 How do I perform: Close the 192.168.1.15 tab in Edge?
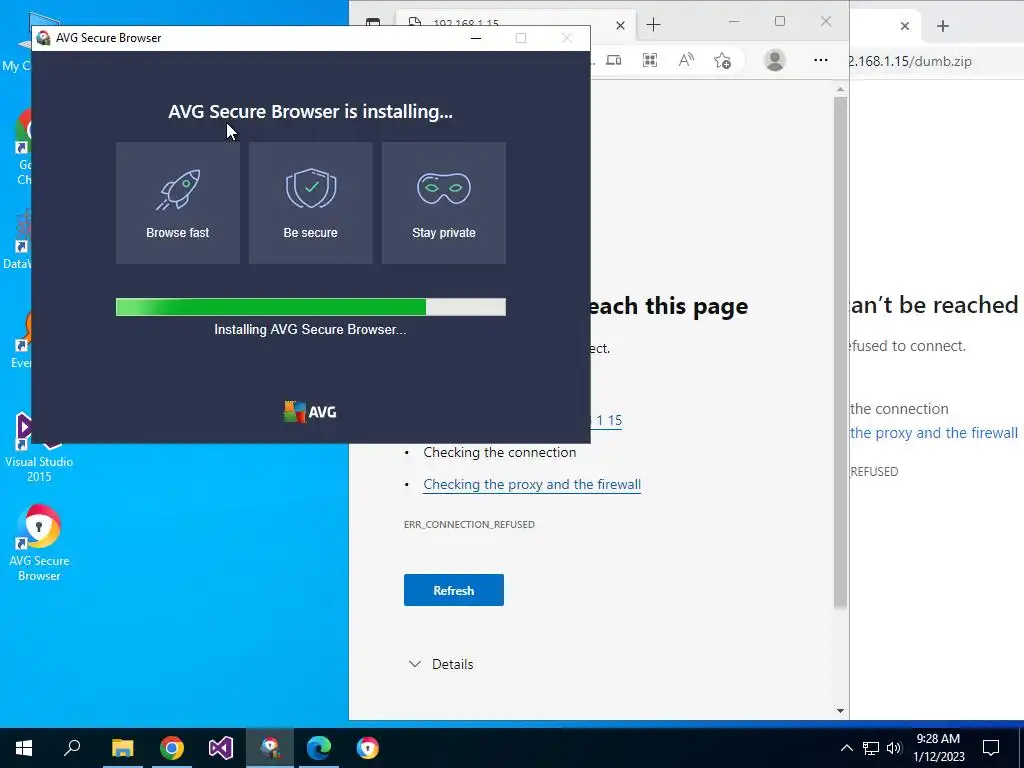click(x=620, y=25)
